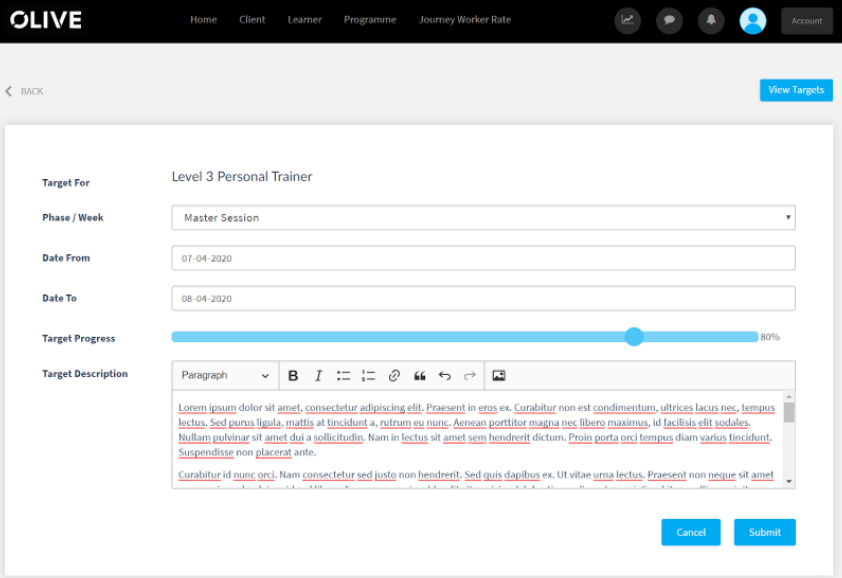This screenshot has height=578, width=842.
Task: Adjust the Target Progress slider
Action: click(x=634, y=337)
